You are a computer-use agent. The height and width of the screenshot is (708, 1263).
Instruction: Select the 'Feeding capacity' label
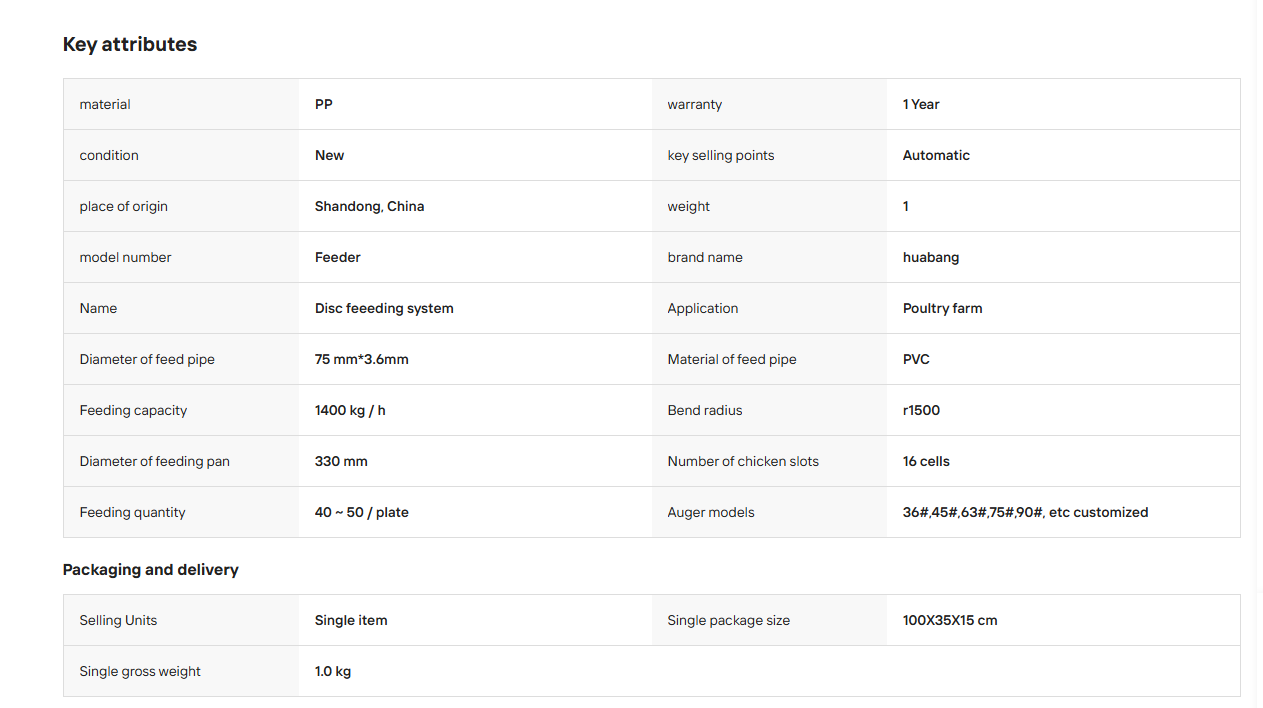133,410
